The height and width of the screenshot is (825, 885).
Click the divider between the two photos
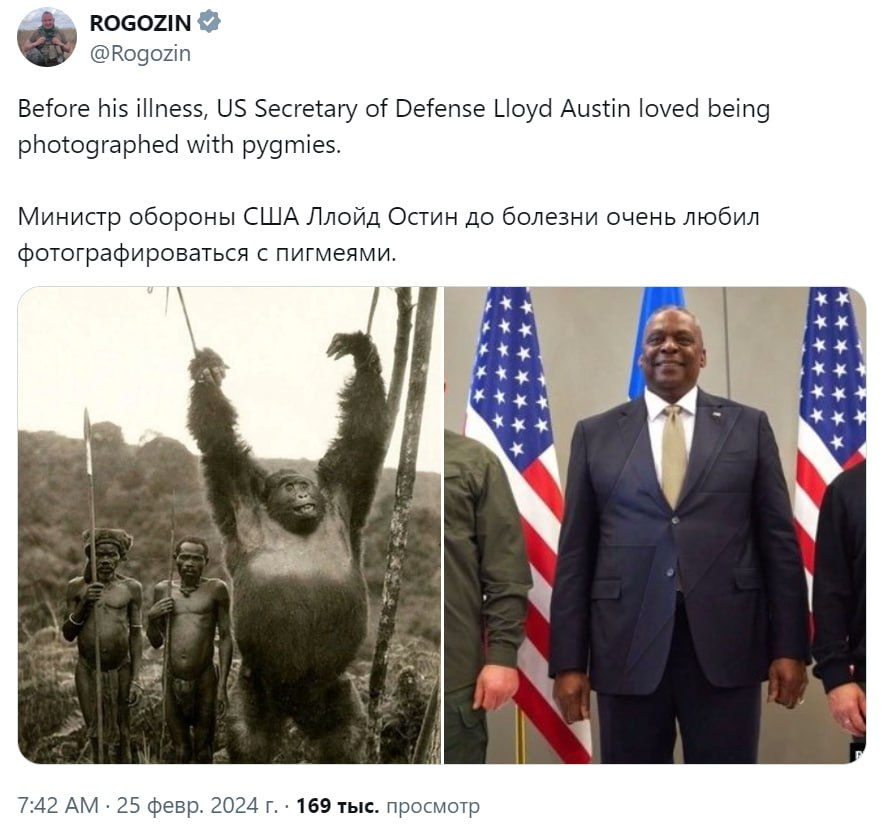[x=442, y=525]
